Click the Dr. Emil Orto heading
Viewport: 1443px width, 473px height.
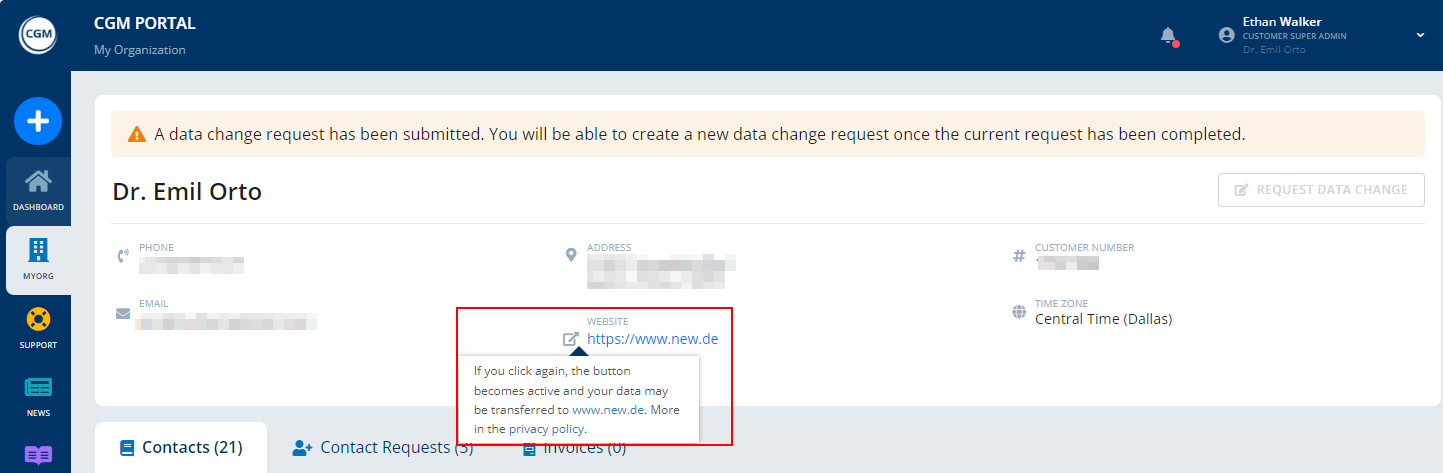pos(187,191)
